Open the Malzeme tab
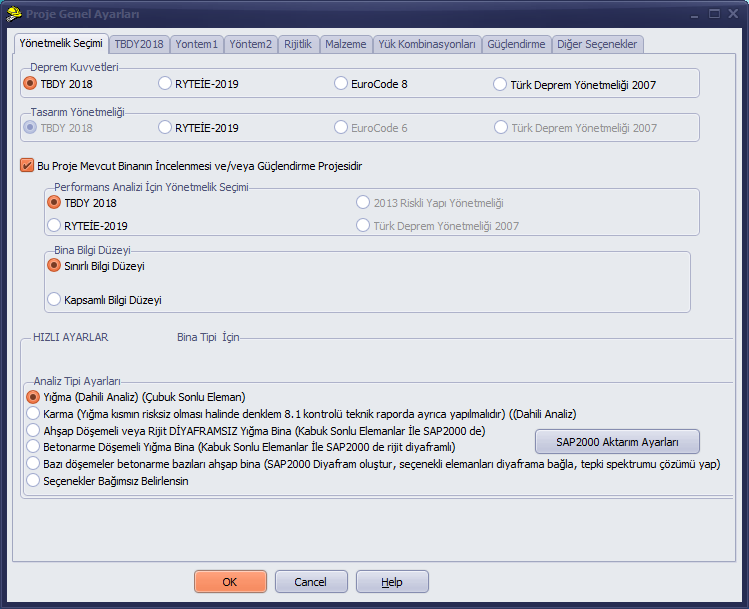This screenshot has width=749, height=609. click(x=345, y=44)
